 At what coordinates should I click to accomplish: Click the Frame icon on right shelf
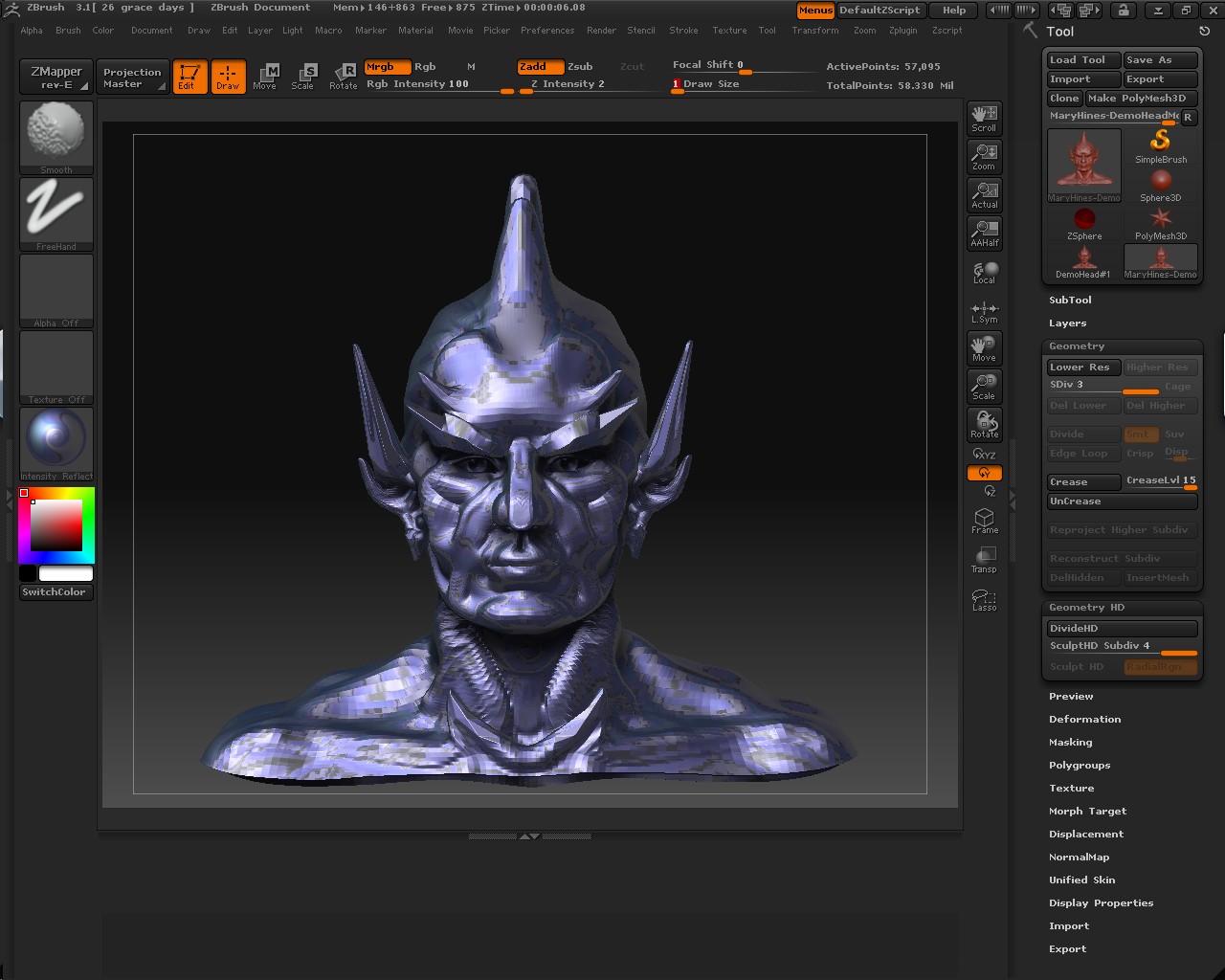984,519
